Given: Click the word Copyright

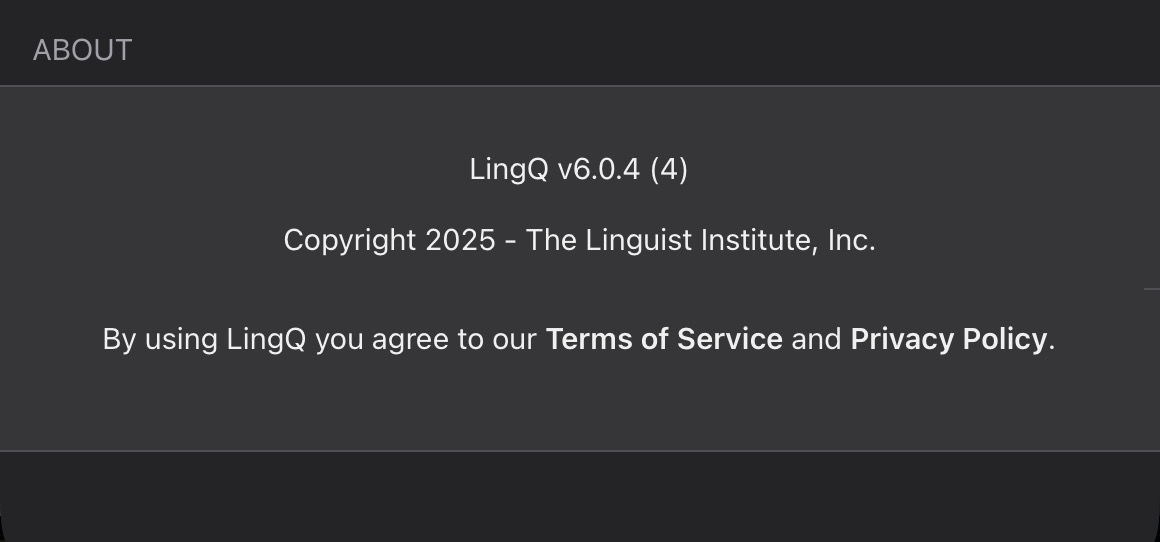Looking at the screenshot, I should point(350,240).
